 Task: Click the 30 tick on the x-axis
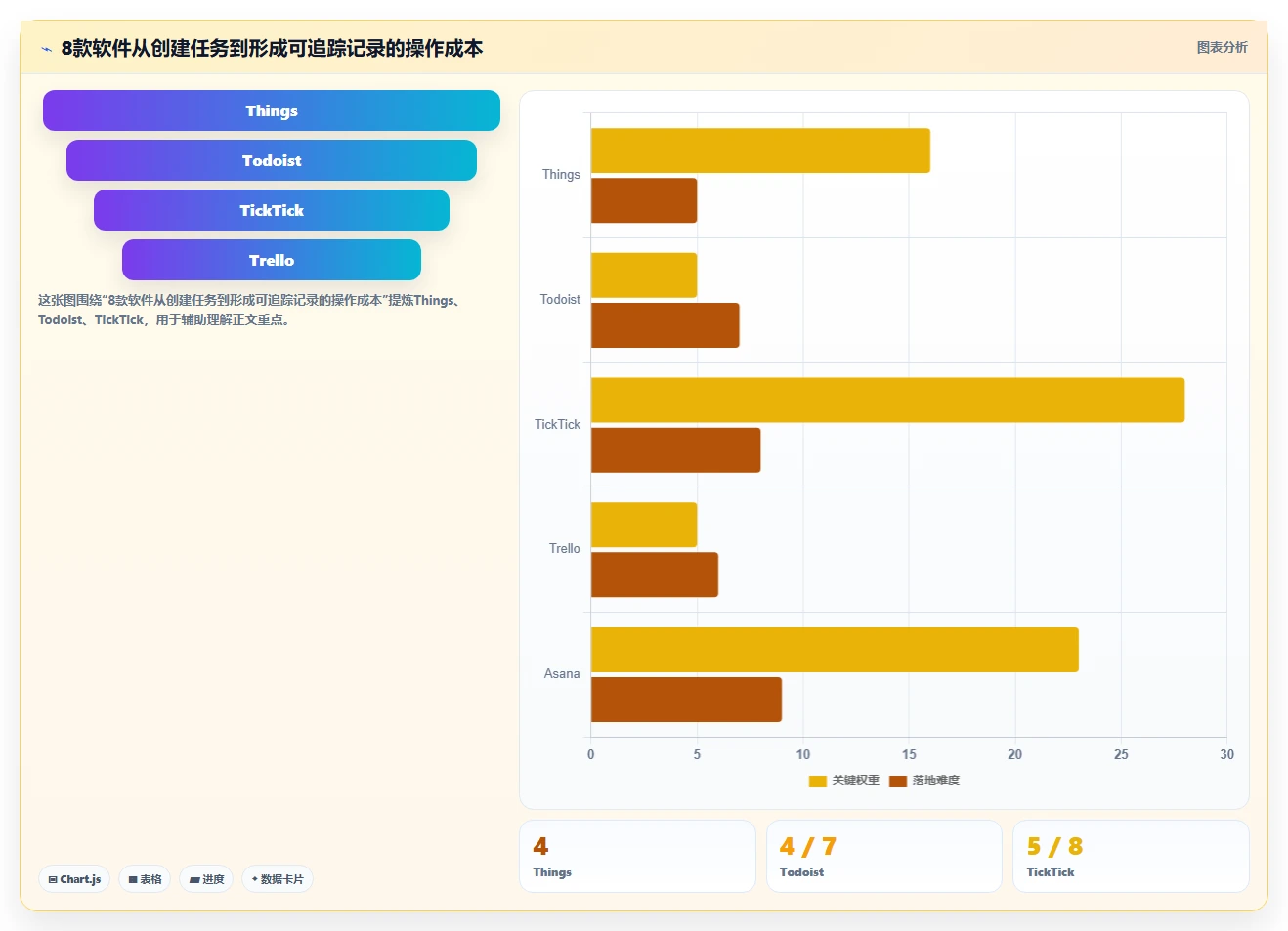point(1226,754)
